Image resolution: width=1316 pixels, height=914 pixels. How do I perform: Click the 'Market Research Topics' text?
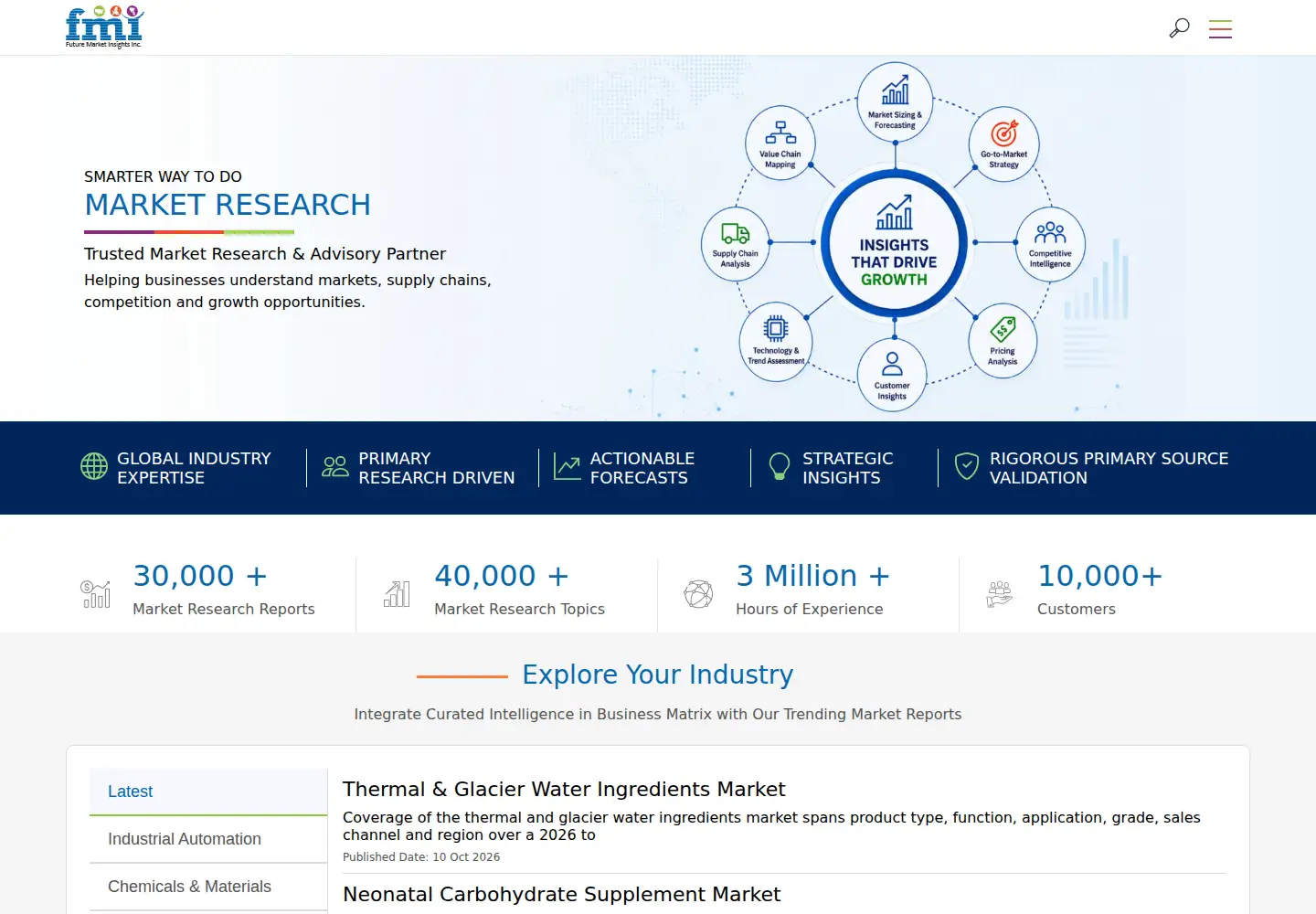[x=519, y=609]
